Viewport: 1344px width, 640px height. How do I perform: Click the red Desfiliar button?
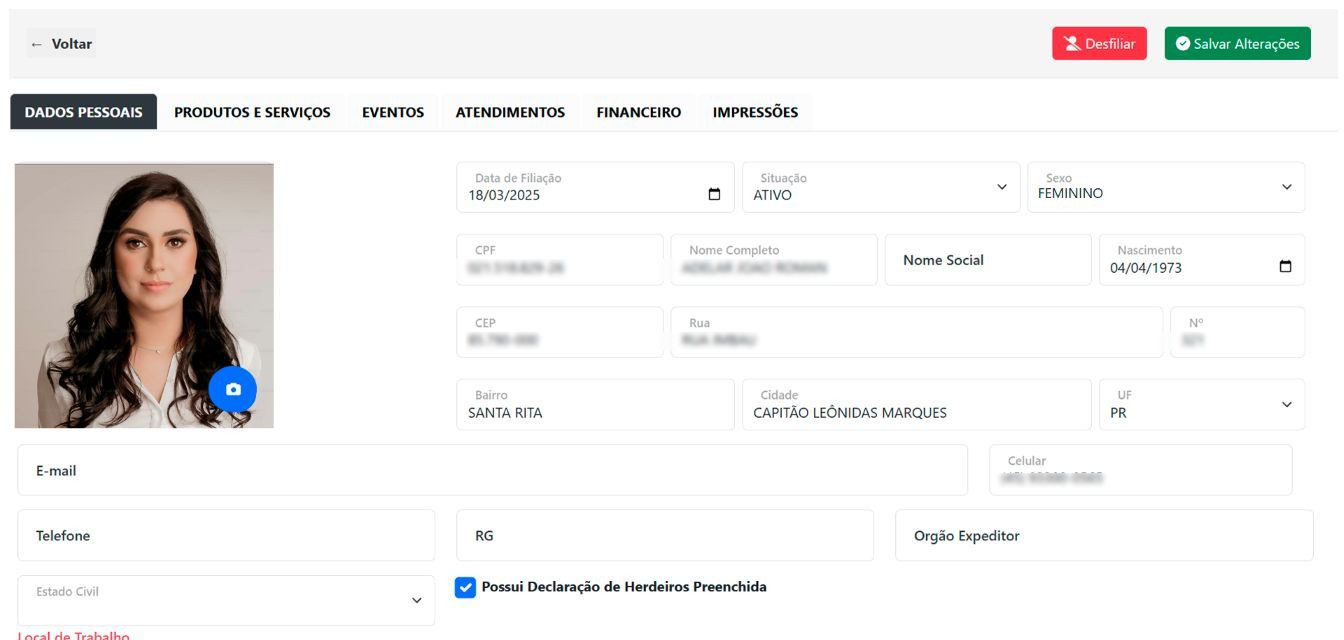pyautogui.click(x=1099, y=44)
